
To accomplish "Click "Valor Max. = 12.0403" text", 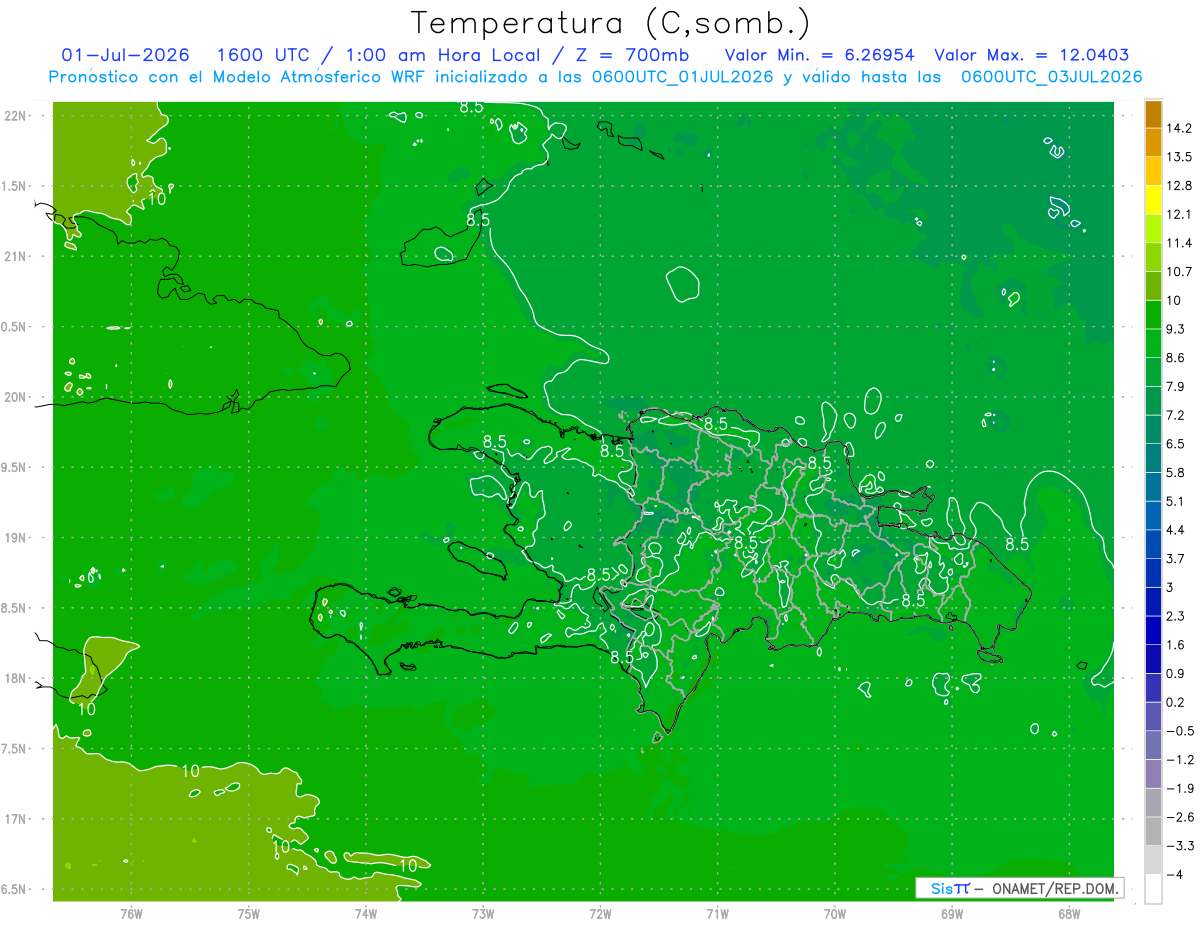I will 1032,55.
